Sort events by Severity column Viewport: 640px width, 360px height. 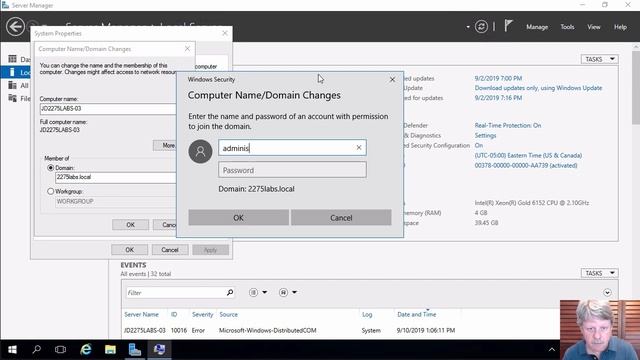pyautogui.click(x=202, y=314)
